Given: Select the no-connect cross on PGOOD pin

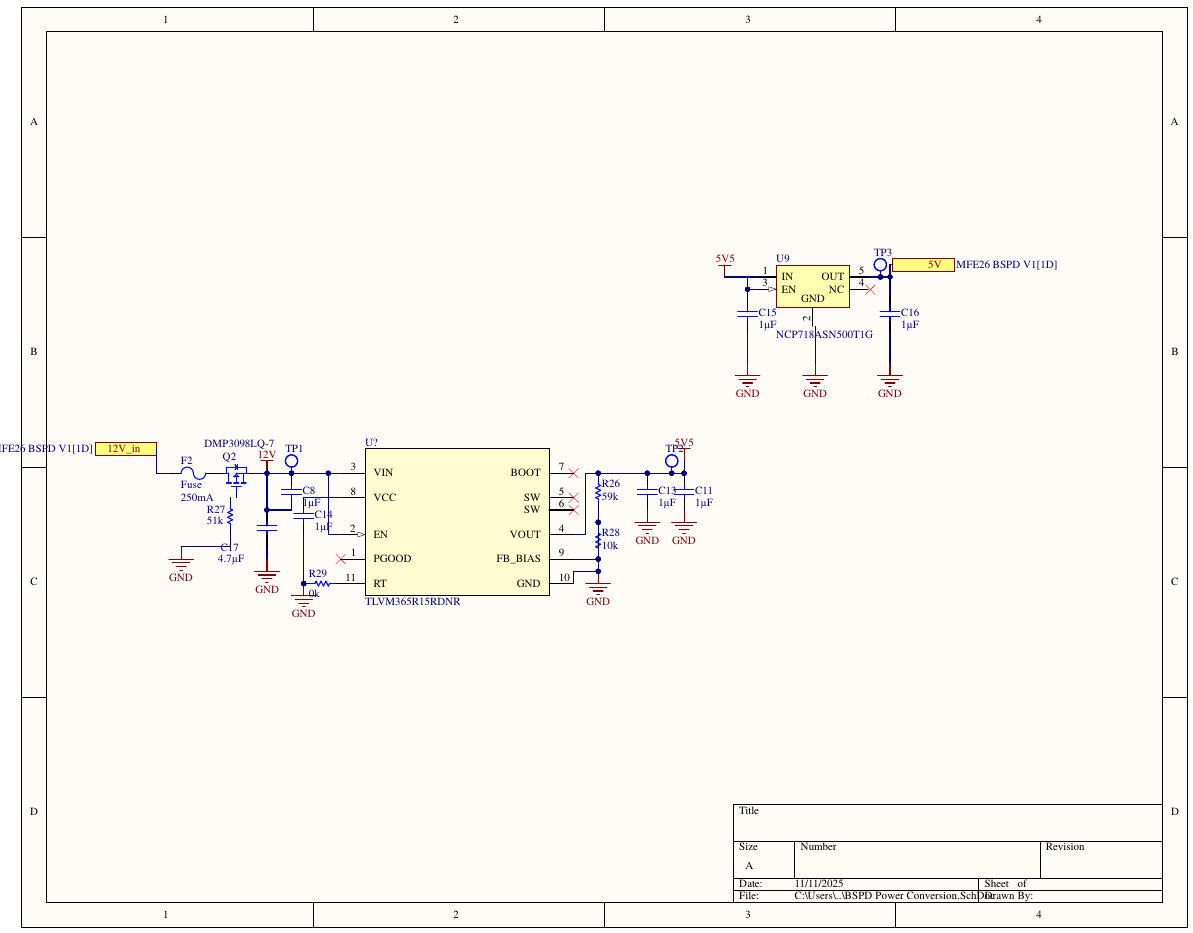Looking at the screenshot, I should 341,559.
